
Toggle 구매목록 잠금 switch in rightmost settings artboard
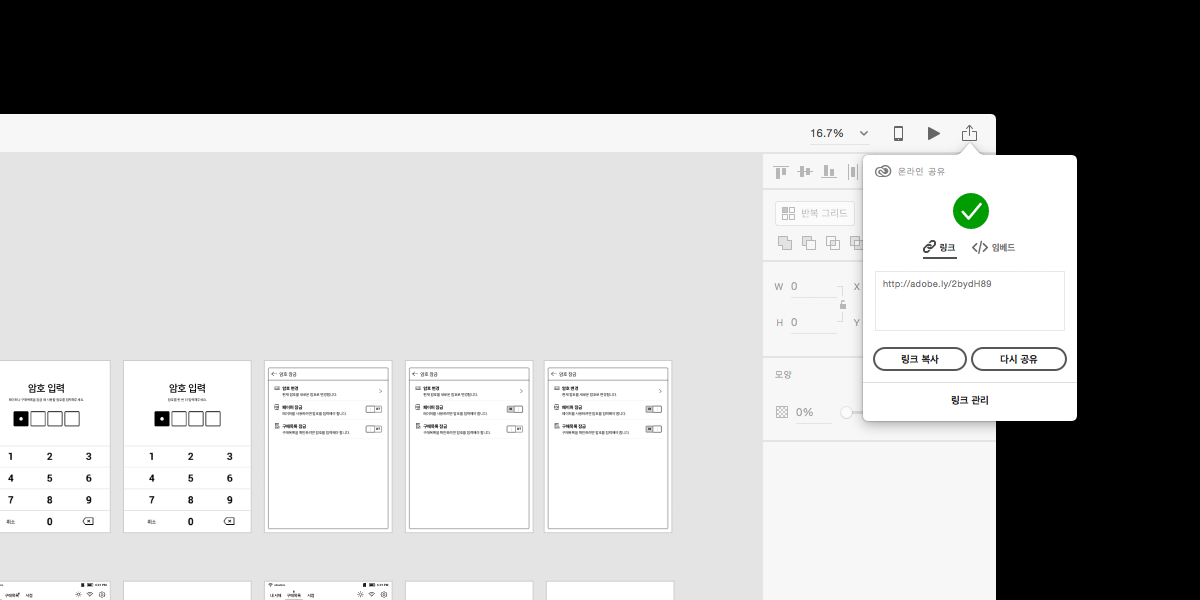[653, 429]
